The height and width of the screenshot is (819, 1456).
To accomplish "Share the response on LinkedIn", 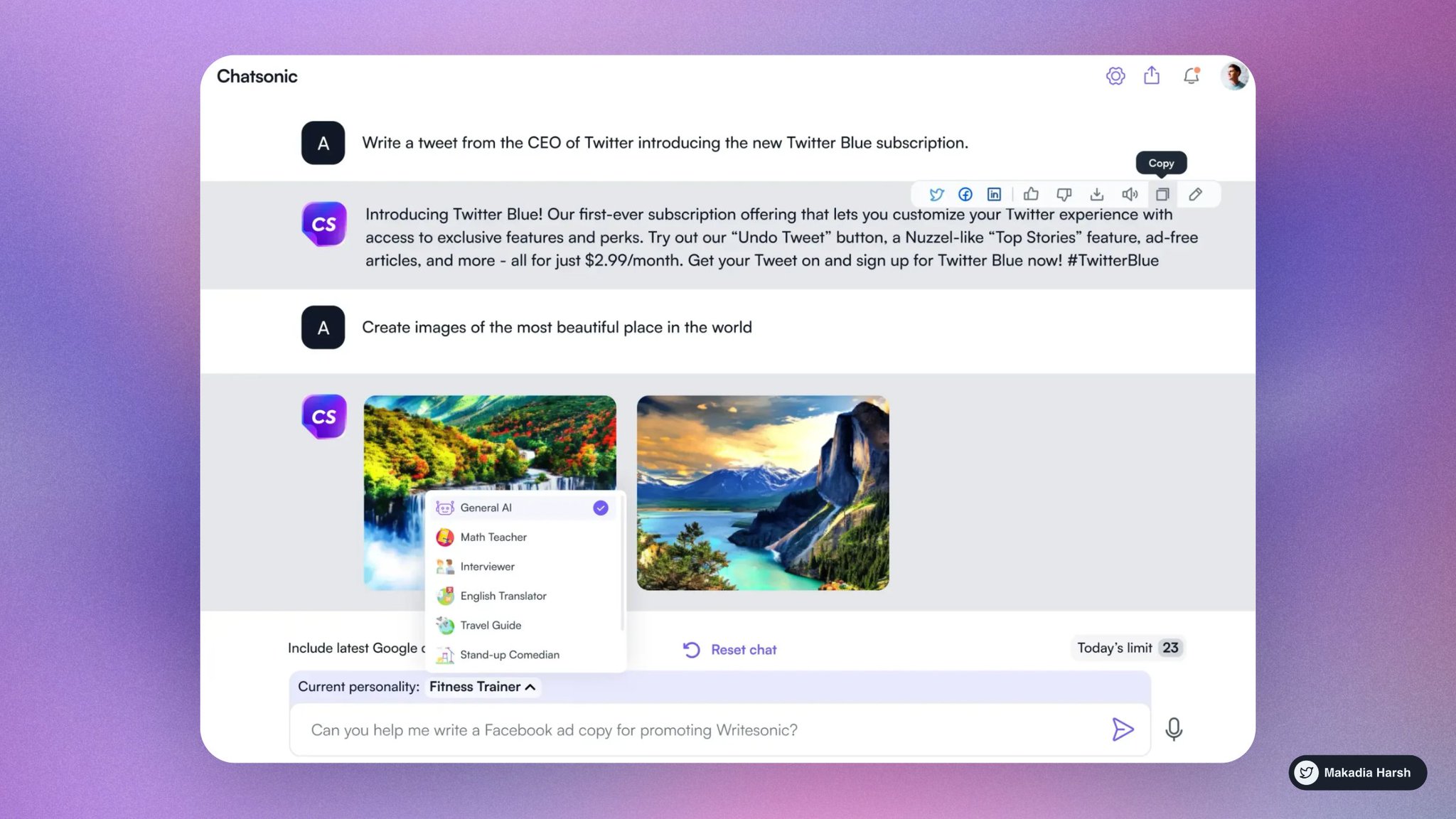I will coord(994,194).
